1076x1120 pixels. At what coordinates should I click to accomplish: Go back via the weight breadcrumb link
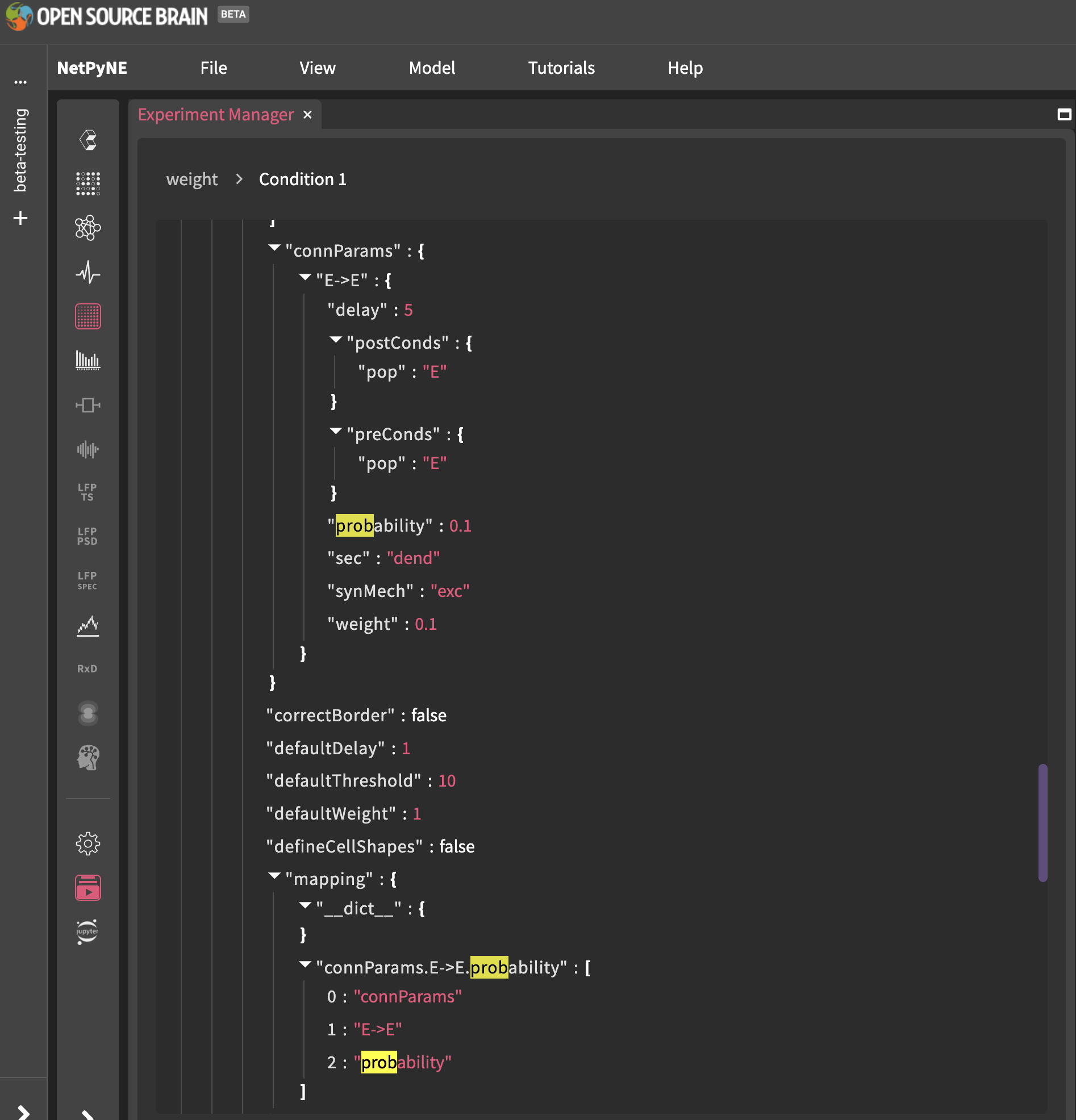191,179
